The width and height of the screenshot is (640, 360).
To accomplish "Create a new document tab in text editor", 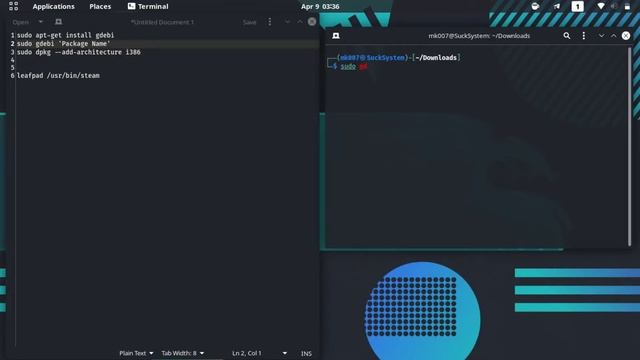I will click(58, 22).
